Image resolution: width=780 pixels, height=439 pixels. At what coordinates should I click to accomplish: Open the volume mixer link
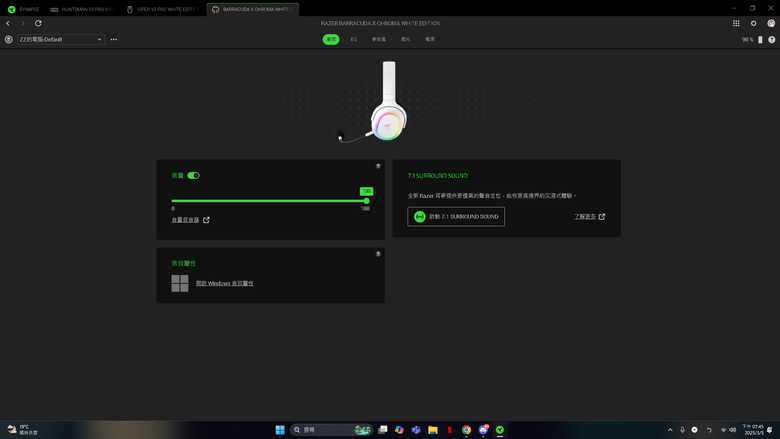(185, 220)
